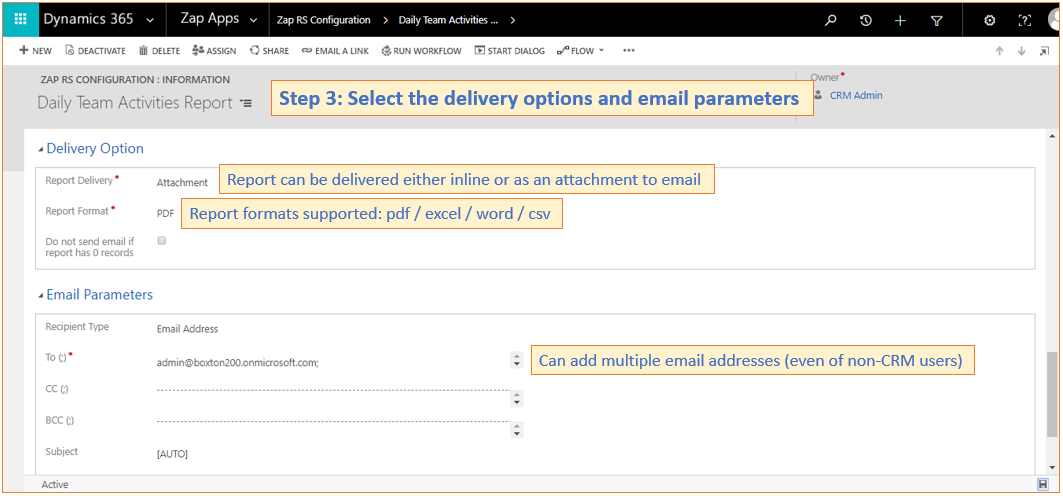Click the vertical scrollbar thumb
The height and width of the screenshot is (496, 1063).
(1051, 394)
